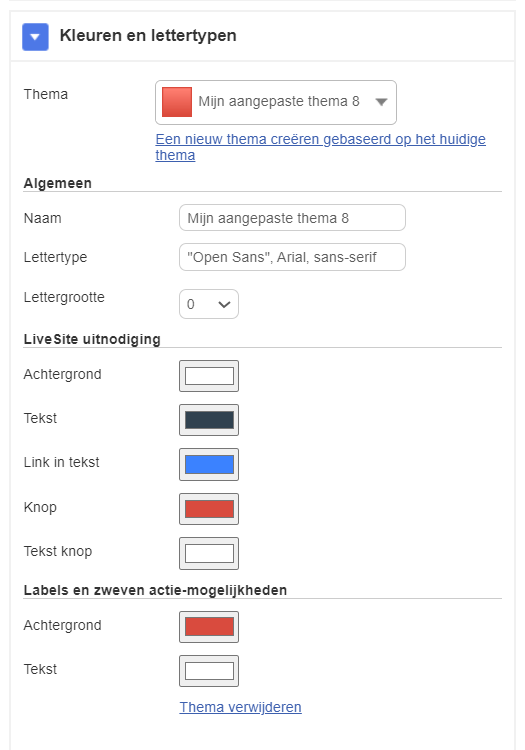Click the red theme preview icon
Screen dimensions: 525x750
tap(177, 102)
